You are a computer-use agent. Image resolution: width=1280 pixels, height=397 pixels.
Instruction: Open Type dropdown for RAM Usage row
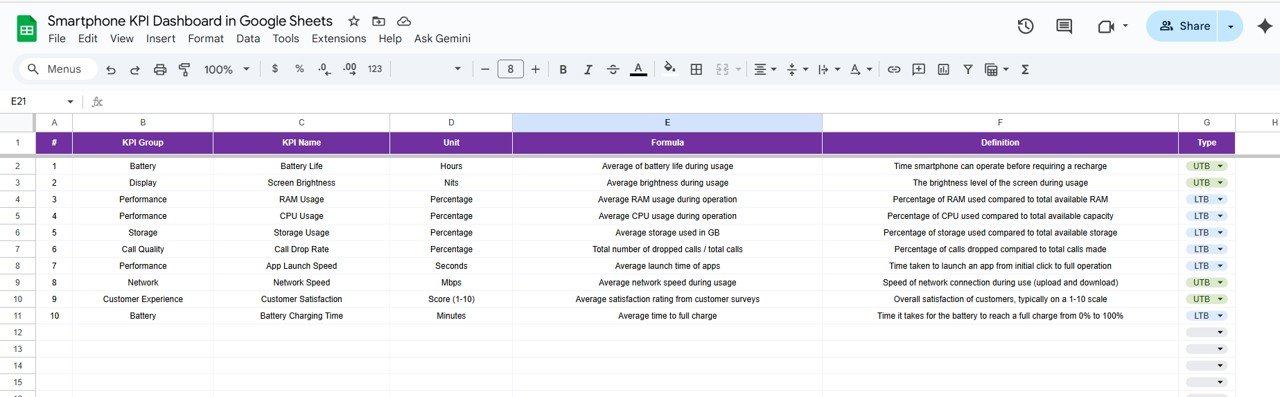(1207, 199)
